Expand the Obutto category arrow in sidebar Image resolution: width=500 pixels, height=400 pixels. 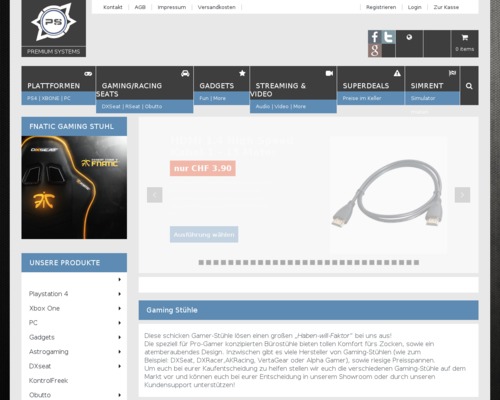point(119,395)
